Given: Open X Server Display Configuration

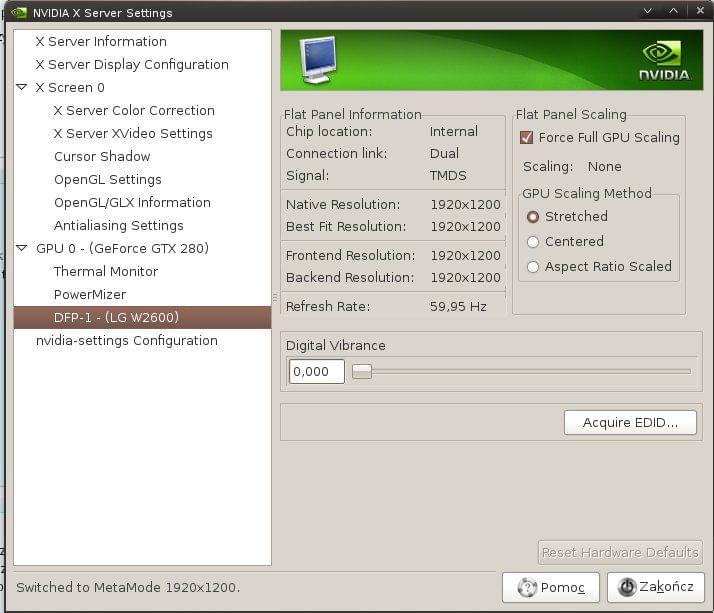Looking at the screenshot, I should click(132, 65).
